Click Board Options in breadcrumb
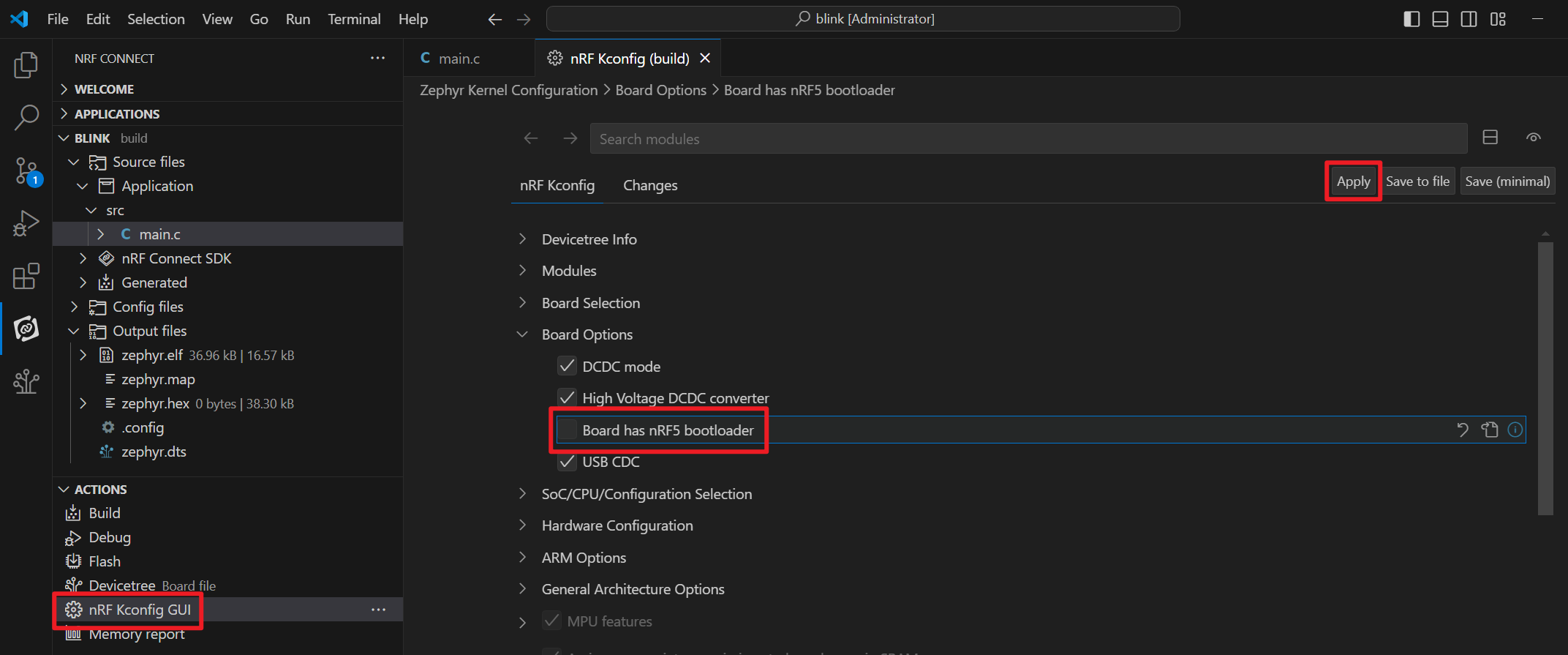1568x655 pixels. [661, 90]
